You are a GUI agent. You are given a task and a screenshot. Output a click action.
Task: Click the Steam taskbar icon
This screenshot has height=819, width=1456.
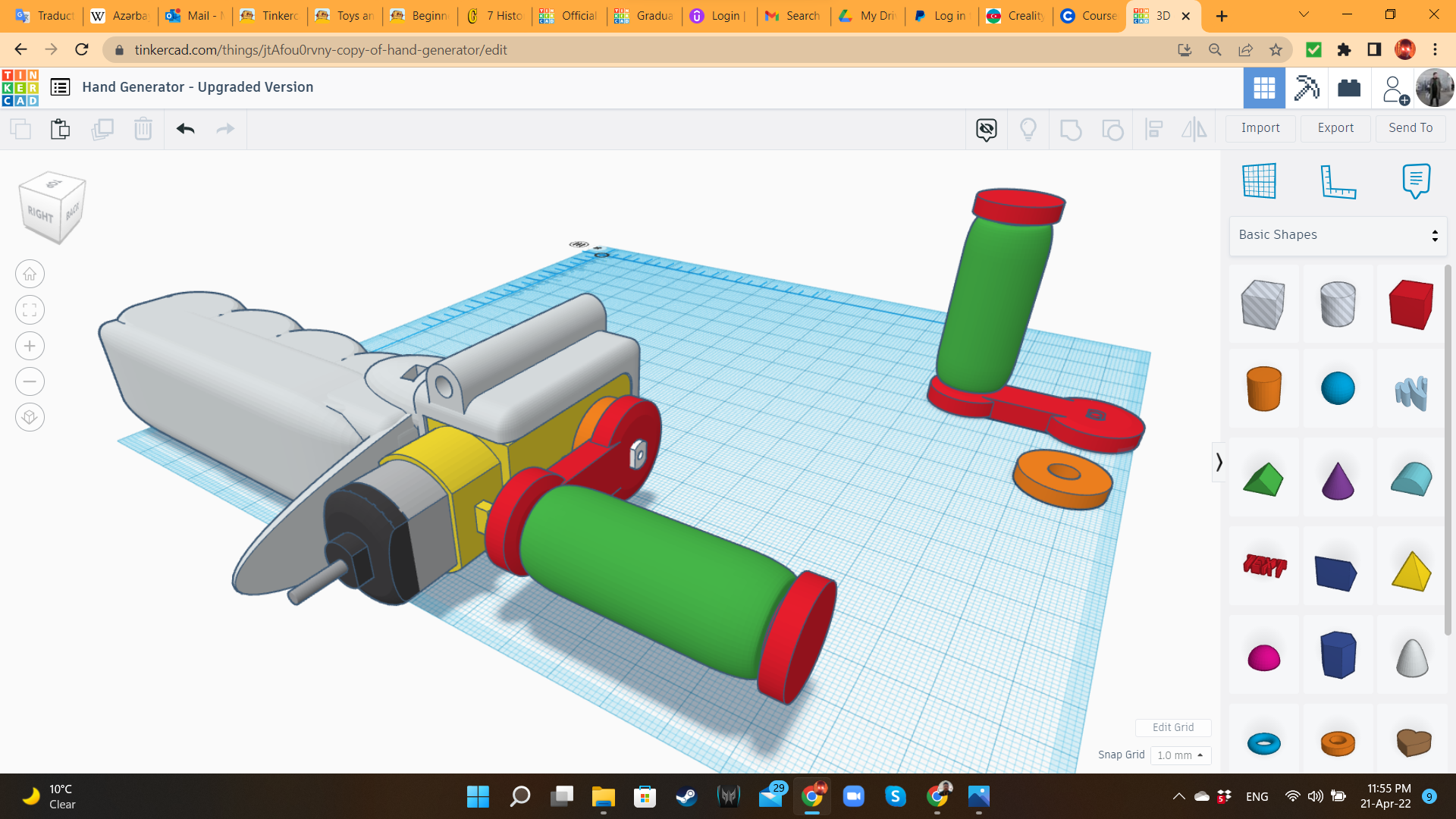pyautogui.click(x=686, y=796)
